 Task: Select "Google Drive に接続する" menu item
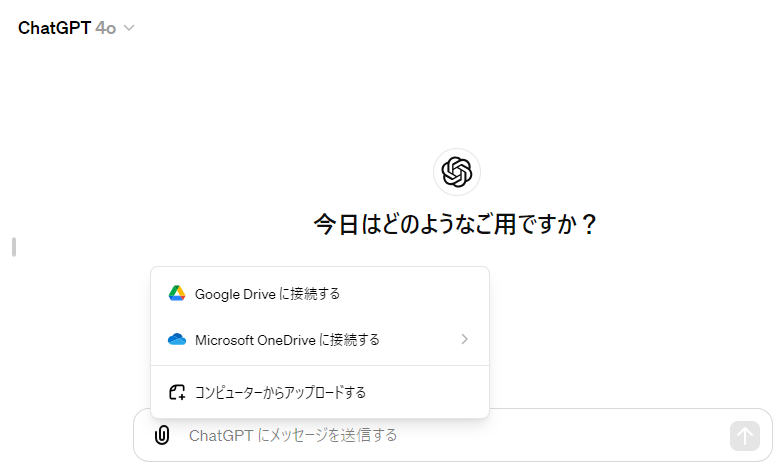click(268, 294)
